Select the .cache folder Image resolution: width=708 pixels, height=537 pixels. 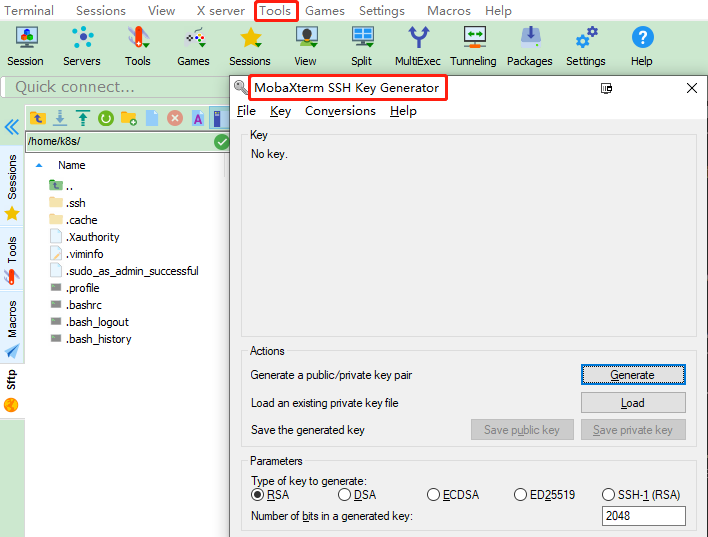click(x=73, y=220)
